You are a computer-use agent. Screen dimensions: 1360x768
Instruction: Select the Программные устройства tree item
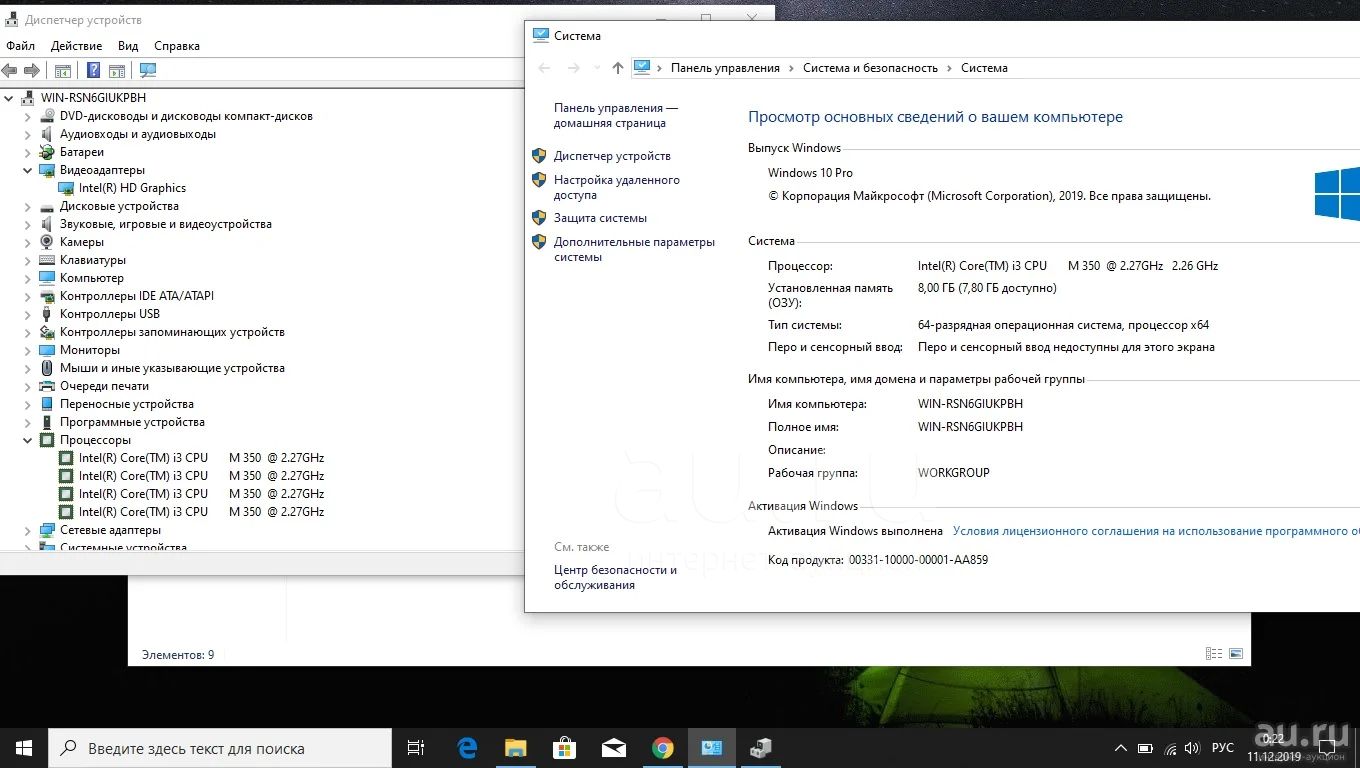pyautogui.click(x=132, y=422)
